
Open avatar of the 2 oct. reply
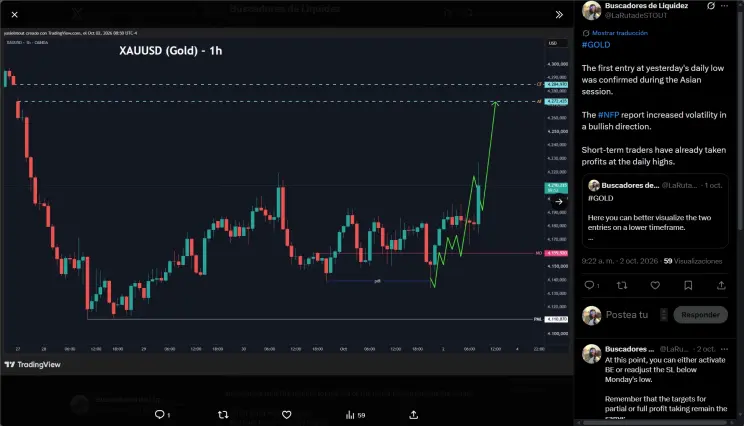tap(592, 354)
